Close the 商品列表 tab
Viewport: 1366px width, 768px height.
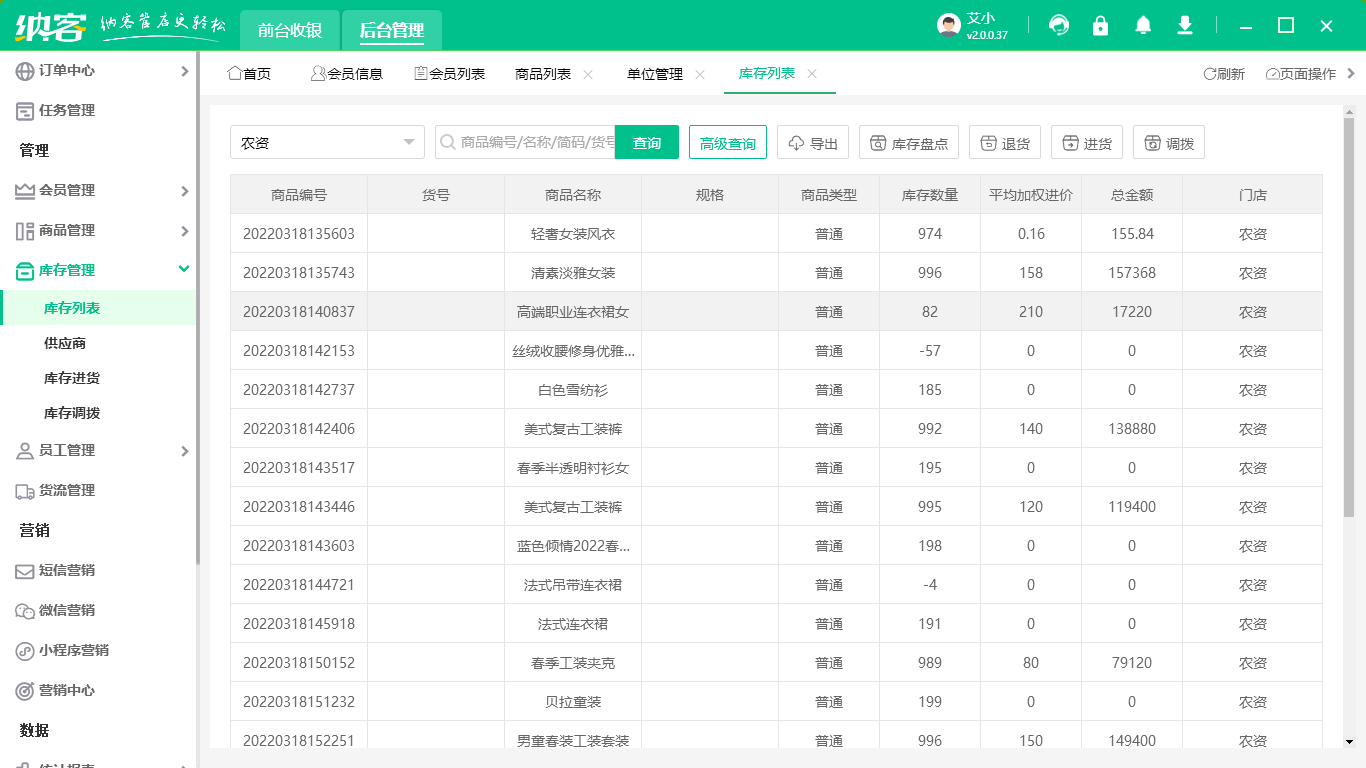588,74
